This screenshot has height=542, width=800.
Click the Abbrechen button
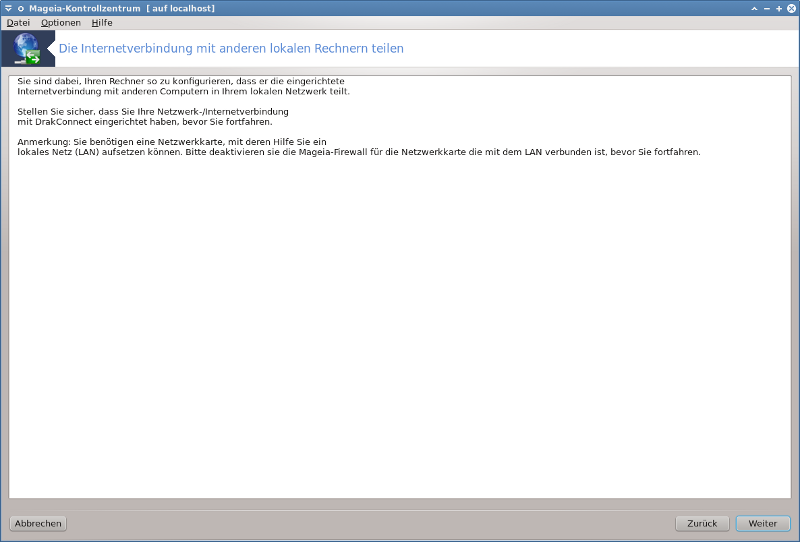click(38, 523)
